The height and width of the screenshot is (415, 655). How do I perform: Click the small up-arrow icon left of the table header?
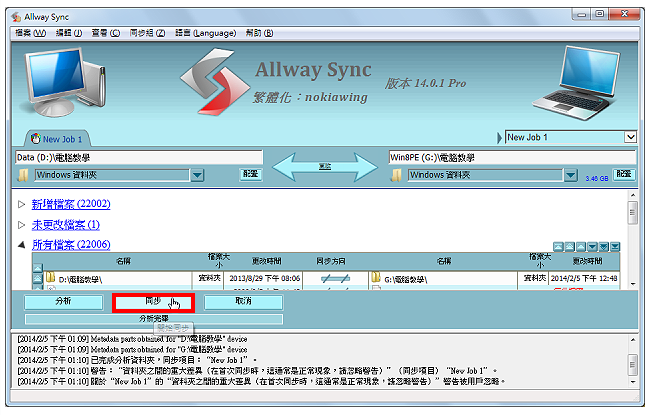click(x=38, y=267)
